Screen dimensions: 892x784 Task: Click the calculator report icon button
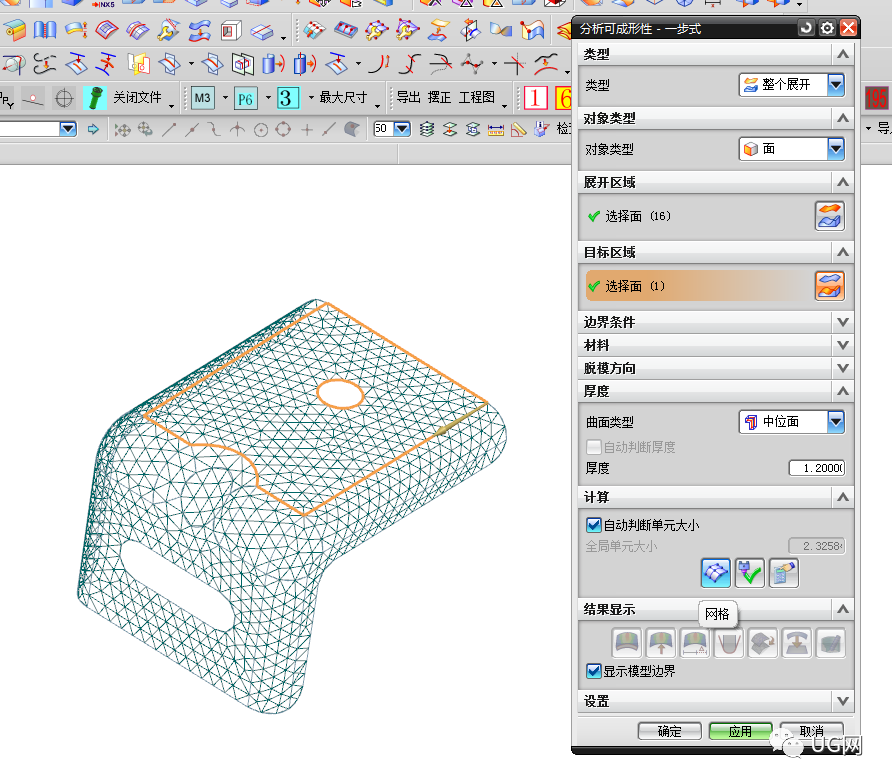tap(784, 572)
